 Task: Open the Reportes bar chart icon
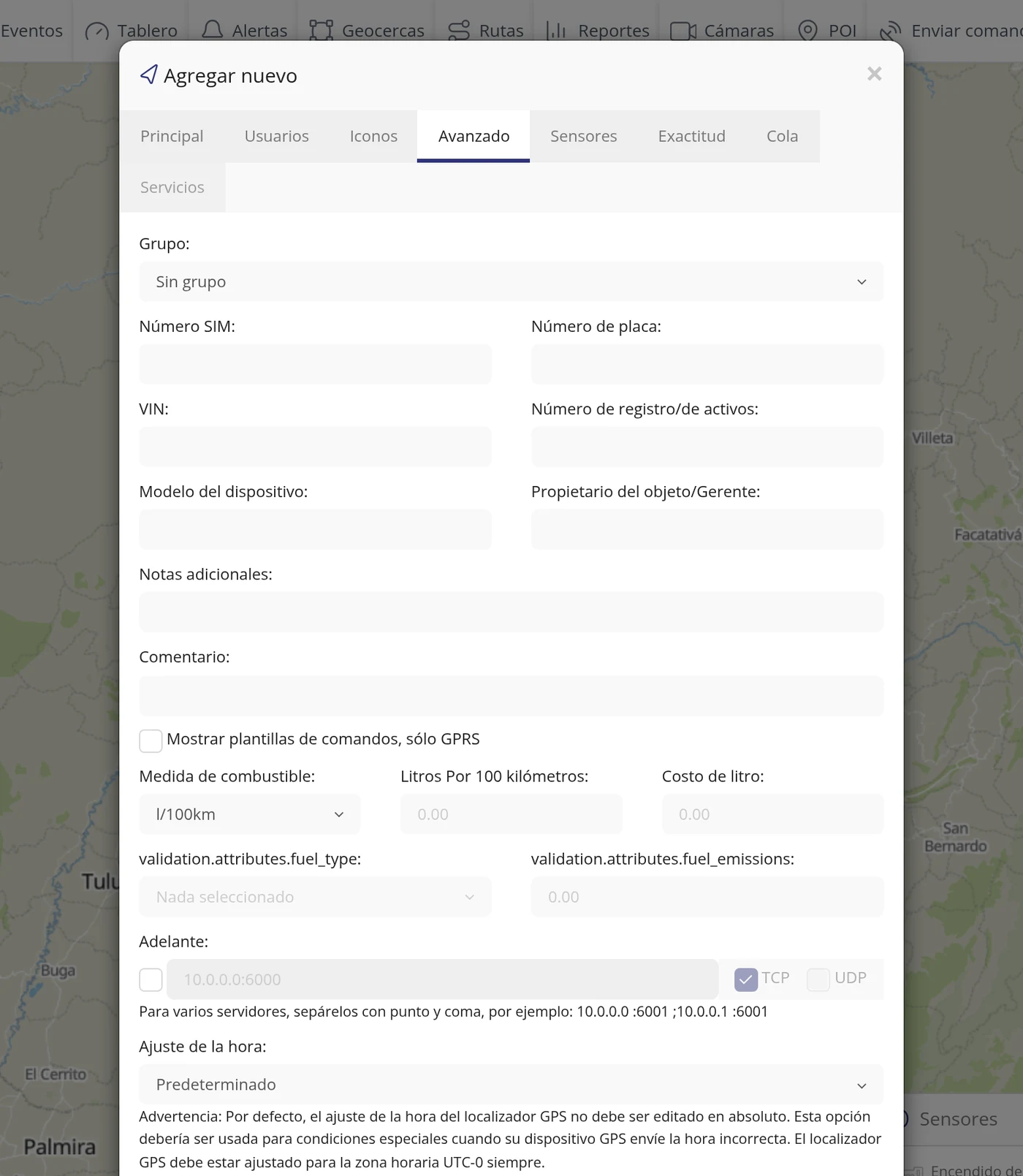pyautogui.click(x=556, y=30)
